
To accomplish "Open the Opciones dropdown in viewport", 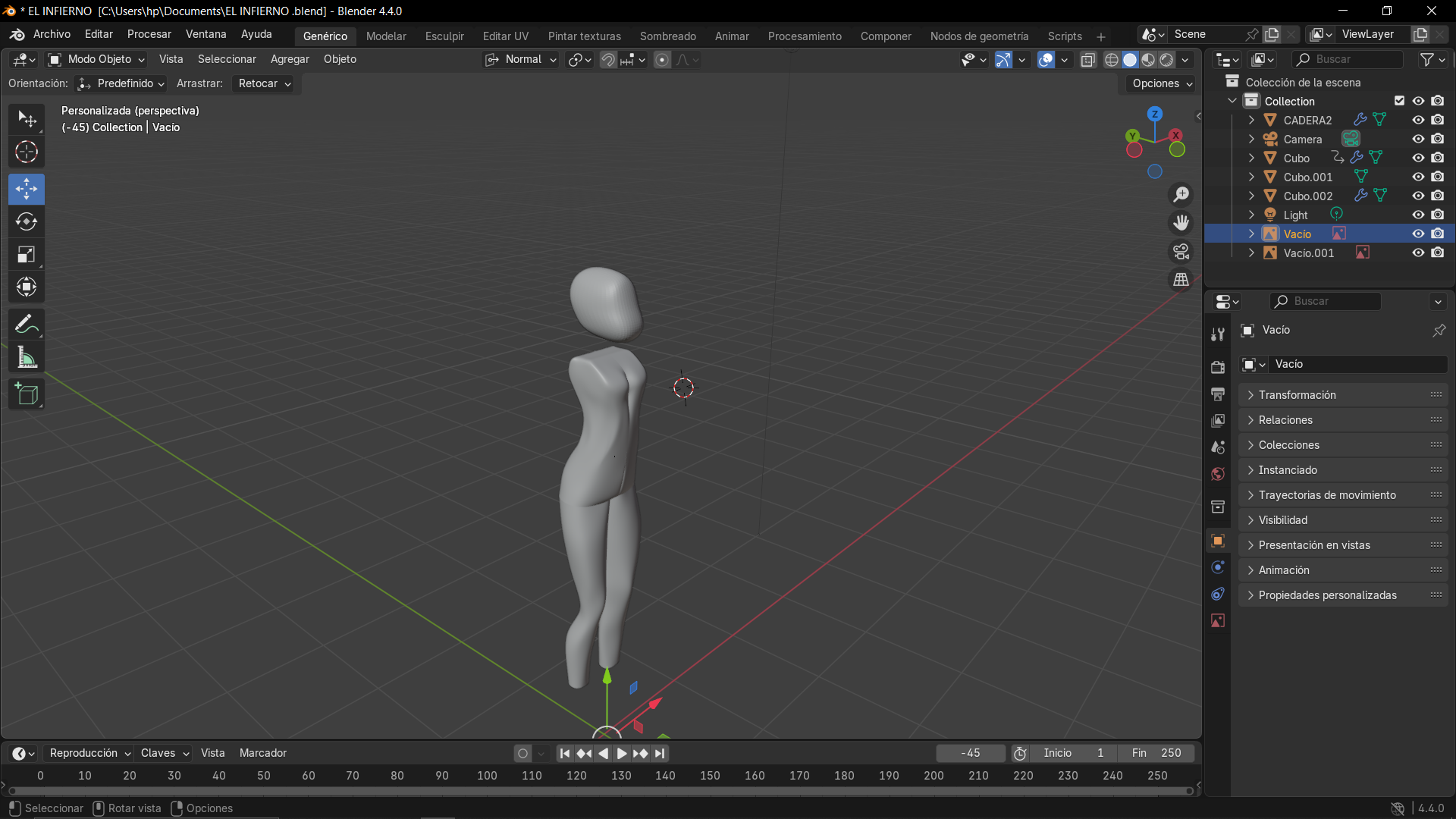I will 1162,83.
